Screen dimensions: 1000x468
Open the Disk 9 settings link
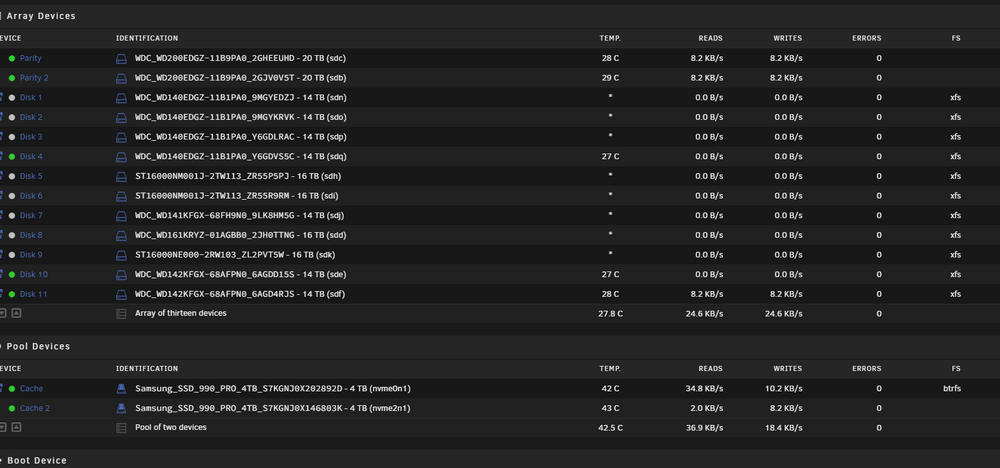tap(31, 255)
